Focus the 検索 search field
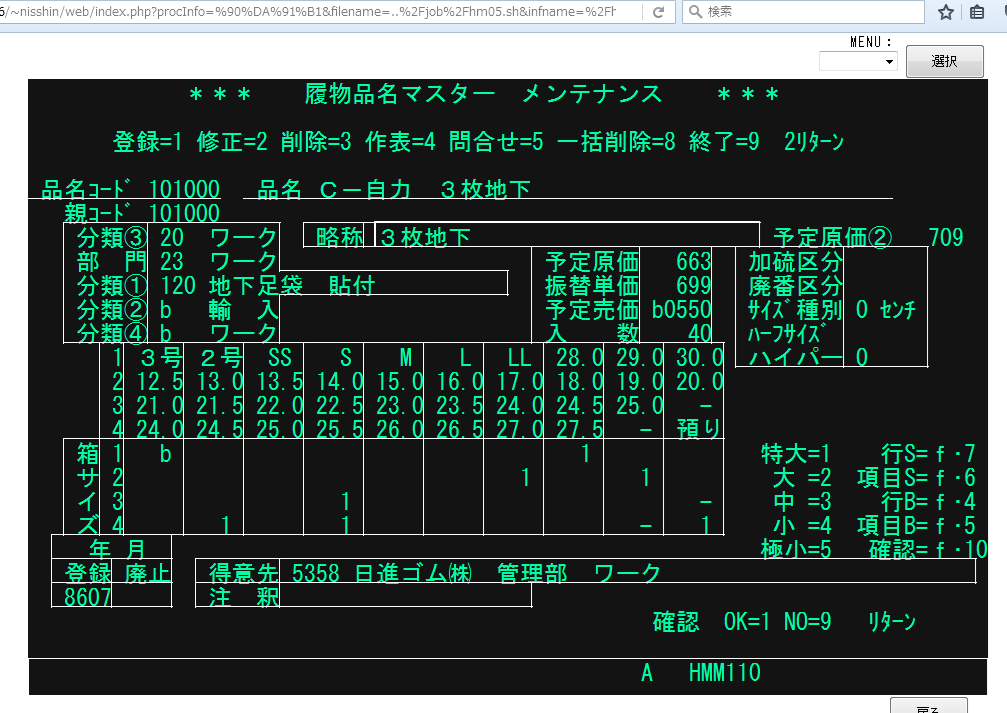Image resolution: width=1007 pixels, height=713 pixels. (810, 12)
